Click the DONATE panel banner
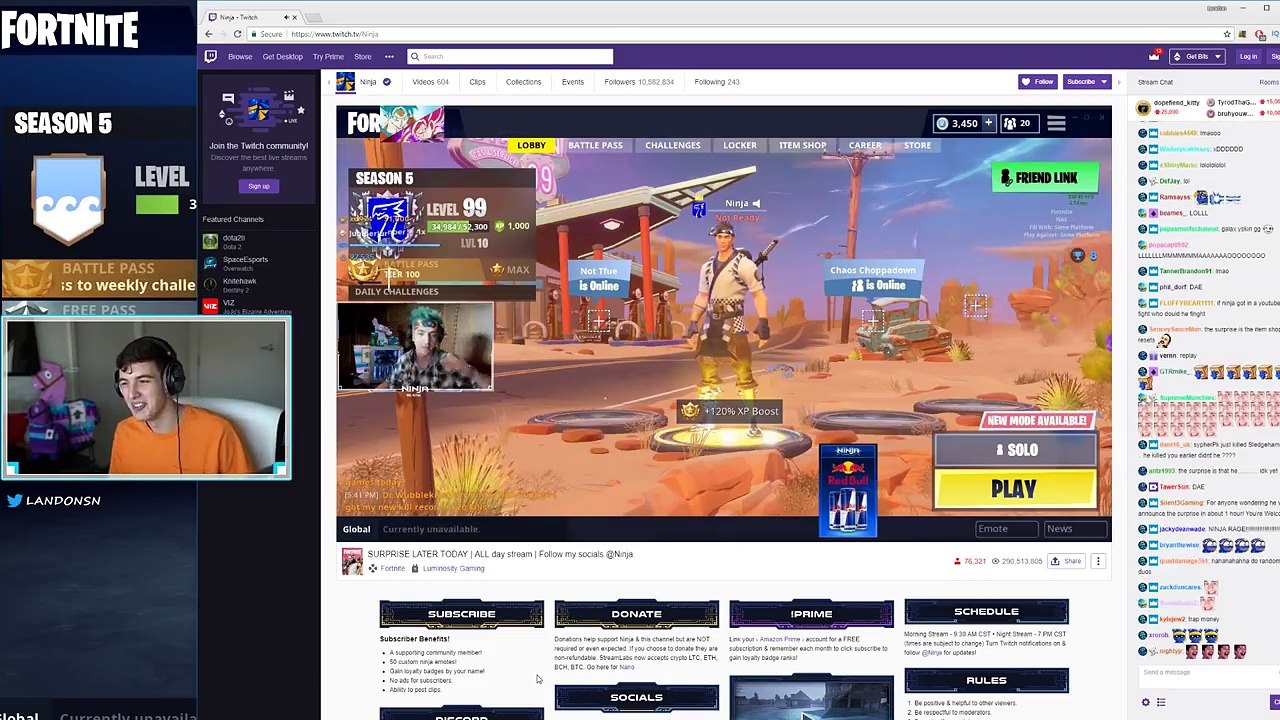Screen dimensions: 1280x720 pos(636,614)
